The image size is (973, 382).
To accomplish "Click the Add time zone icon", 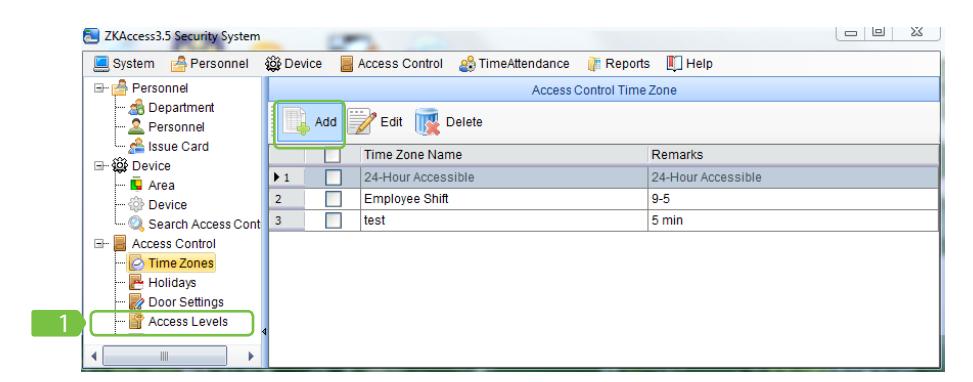I will 297,122.
